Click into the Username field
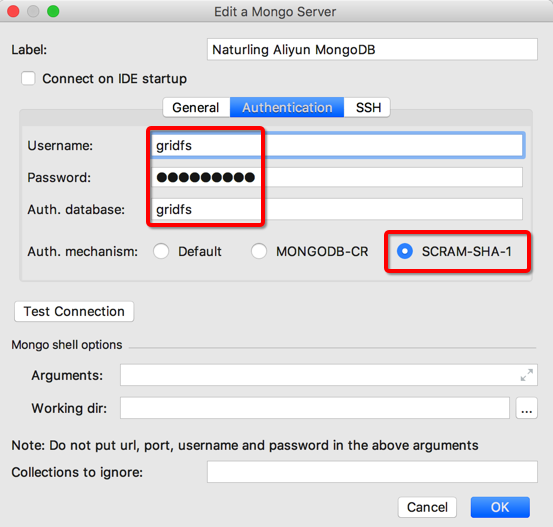The width and height of the screenshot is (553, 527). pos(338,145)
